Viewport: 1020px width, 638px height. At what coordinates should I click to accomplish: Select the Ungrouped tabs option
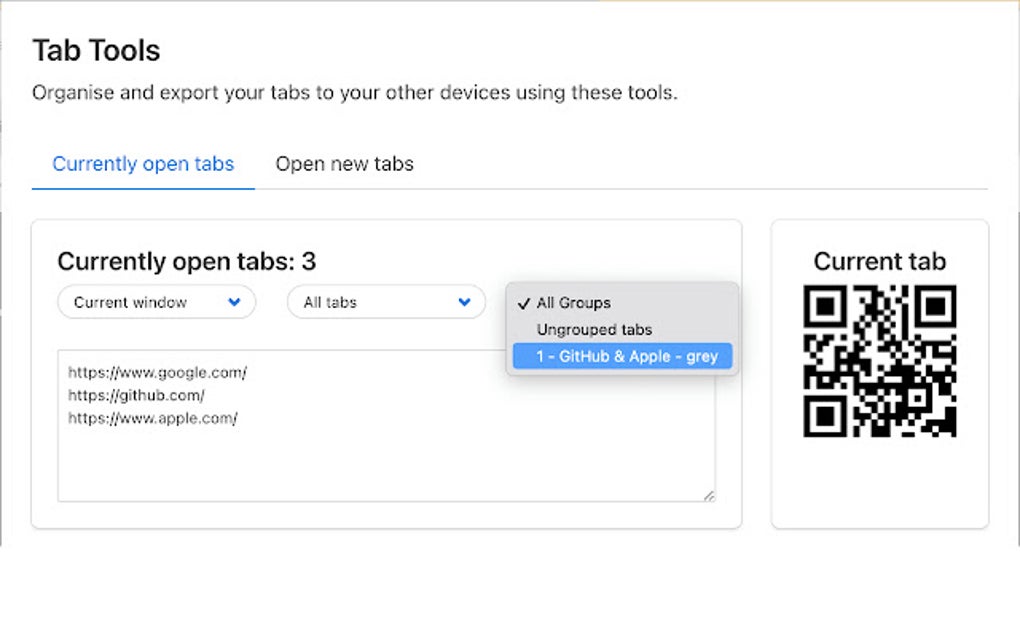[x=593, y=329]
